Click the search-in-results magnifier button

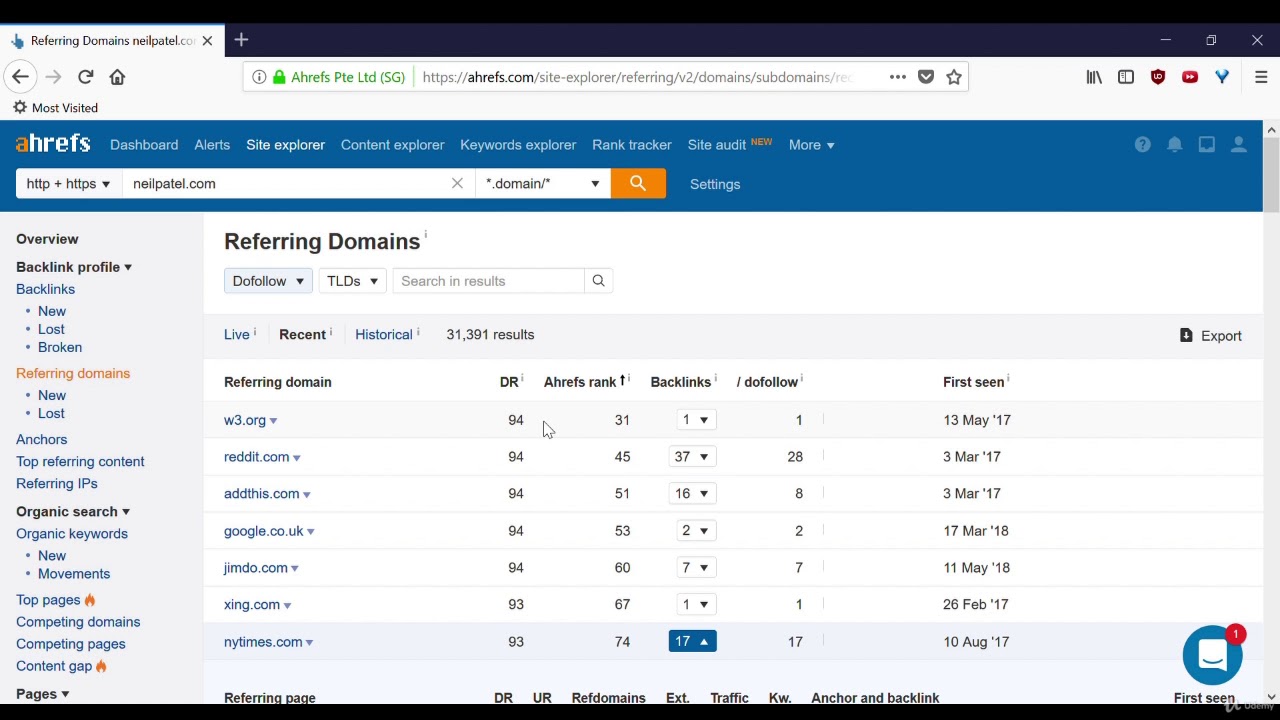(598, 281)
